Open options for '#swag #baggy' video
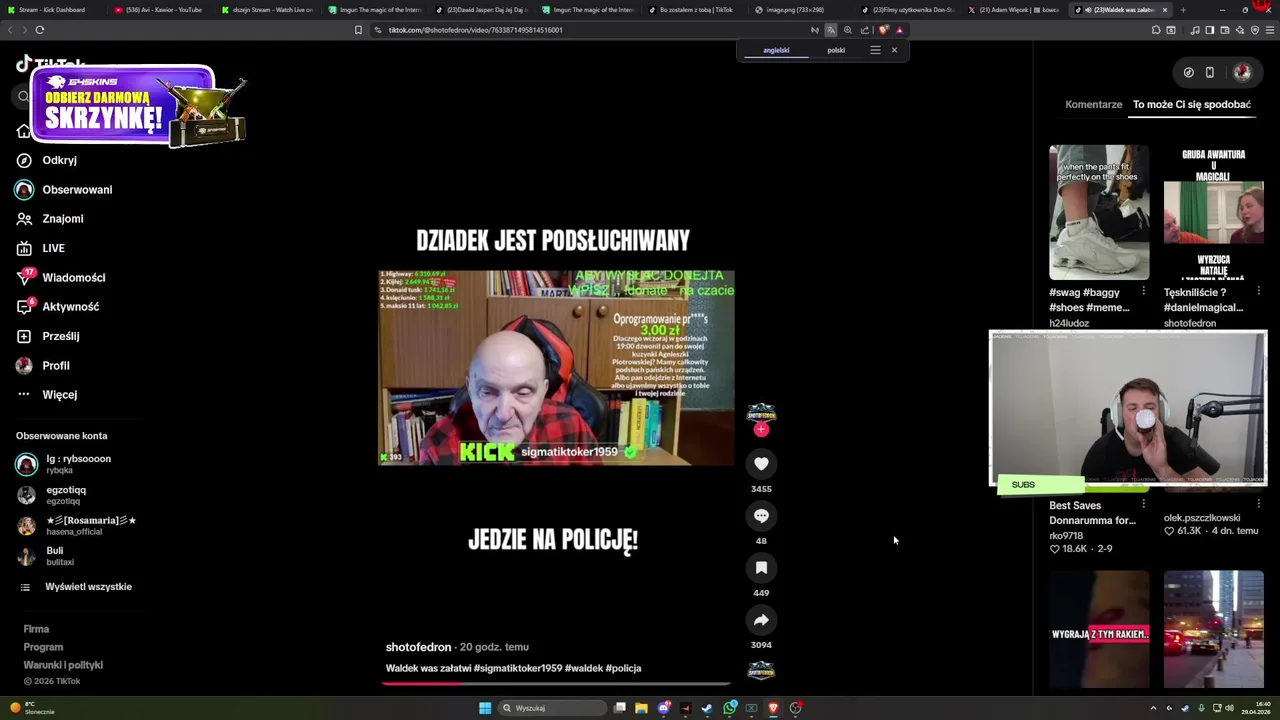The width and height of the screenshot is (1280, 720). [x=1143, y=291]
